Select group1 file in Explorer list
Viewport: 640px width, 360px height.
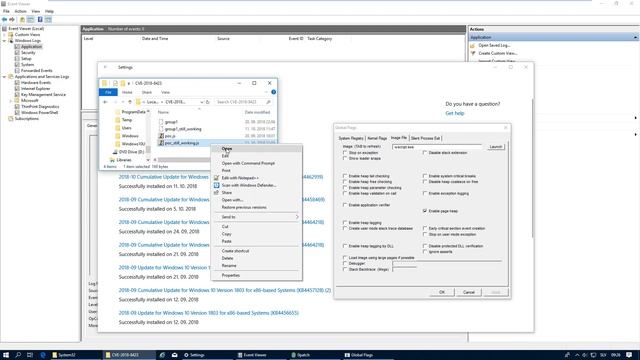(171, 122)
